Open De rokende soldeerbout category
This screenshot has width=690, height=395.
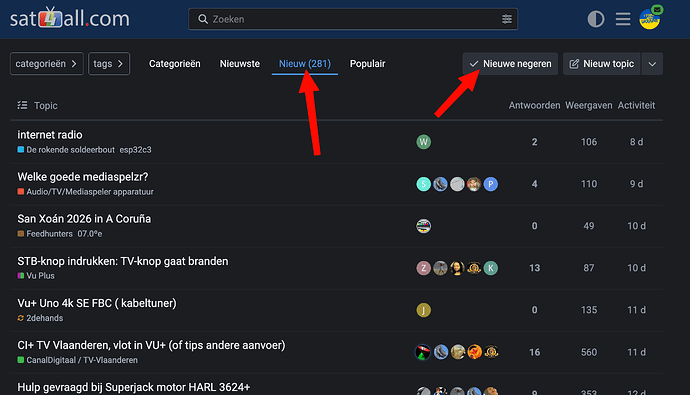66,150
